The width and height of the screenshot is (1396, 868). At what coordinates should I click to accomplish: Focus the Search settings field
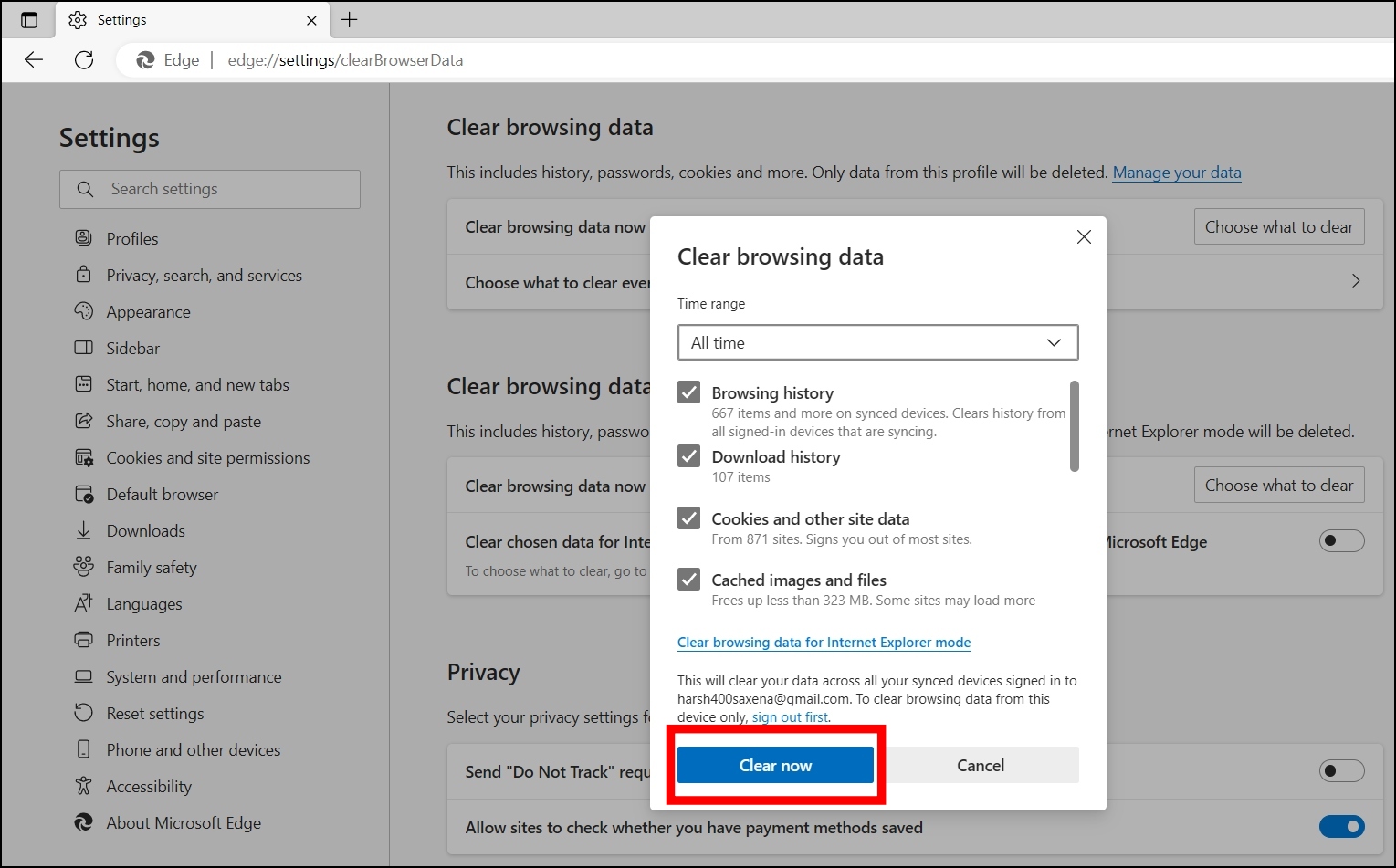pos(210,189)
